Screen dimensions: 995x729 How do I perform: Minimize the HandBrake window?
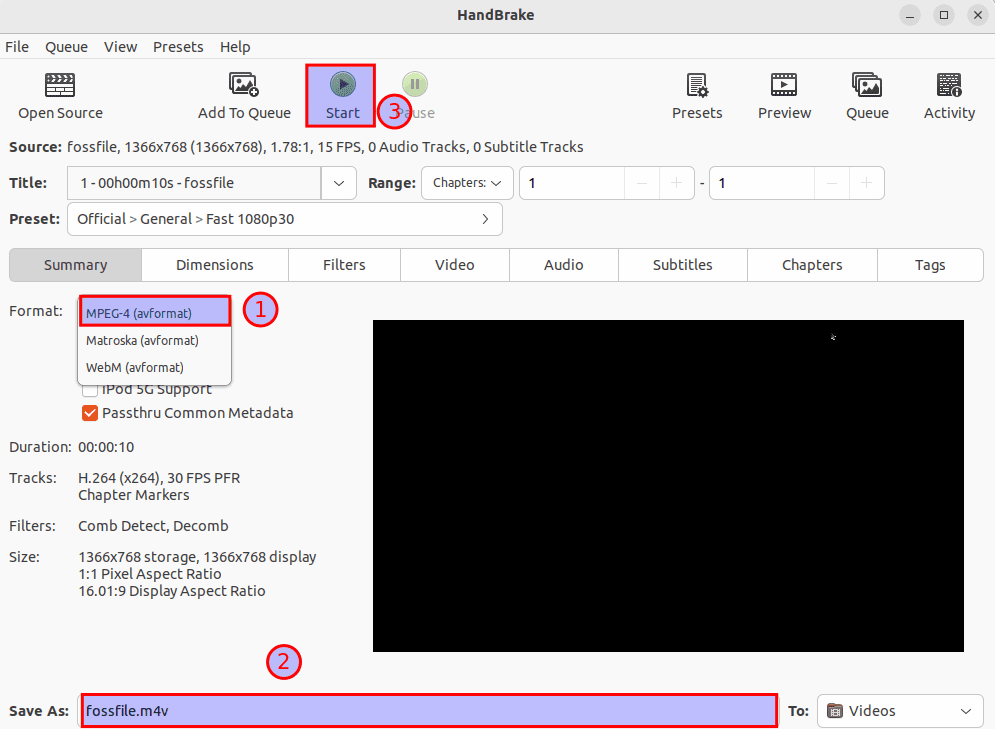(x=910, y=15)
